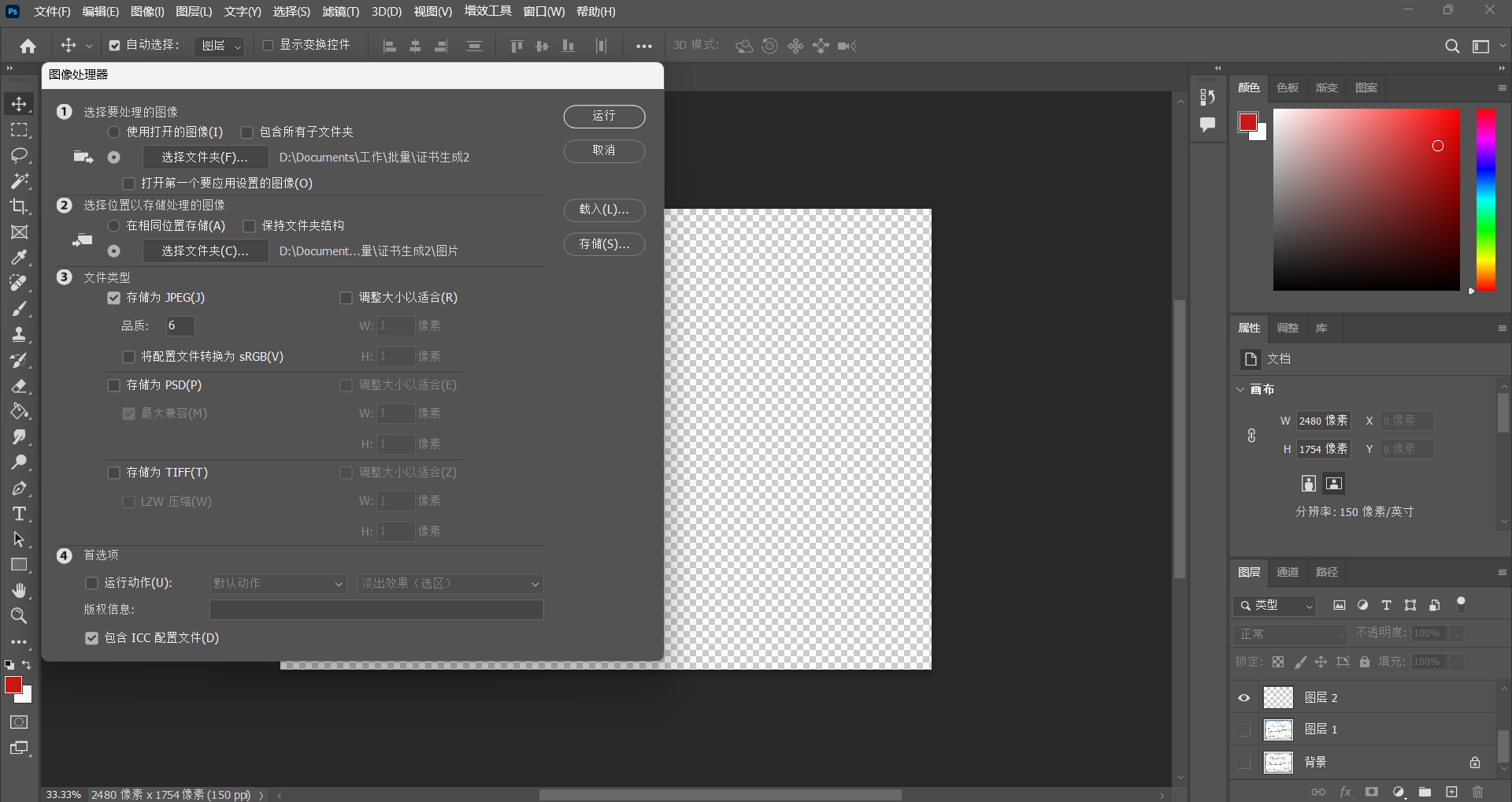
Task: Click the 载入(L)... button
Action: click(604, 210)
